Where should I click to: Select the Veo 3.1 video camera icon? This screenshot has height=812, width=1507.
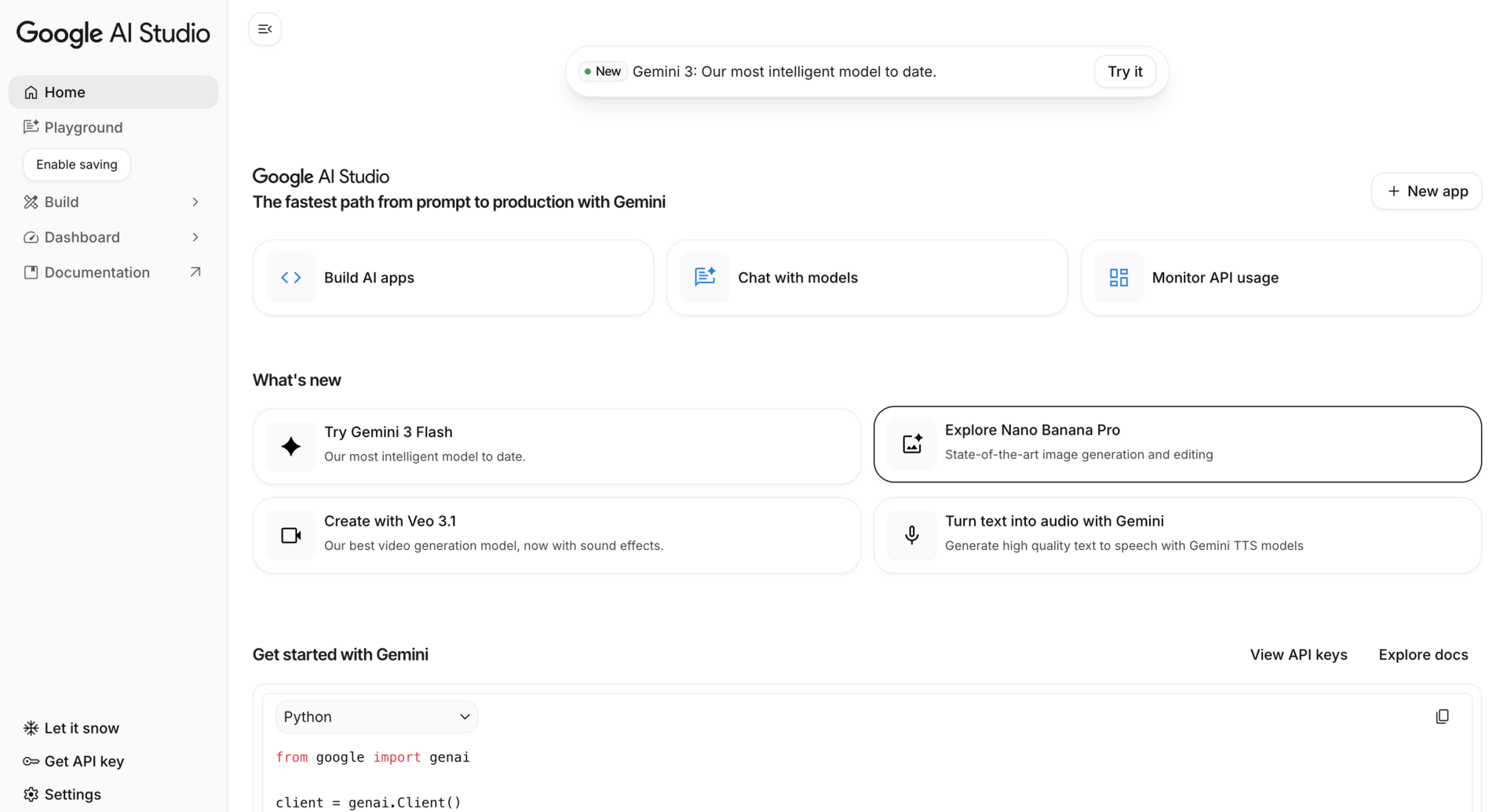coord(290,535)
